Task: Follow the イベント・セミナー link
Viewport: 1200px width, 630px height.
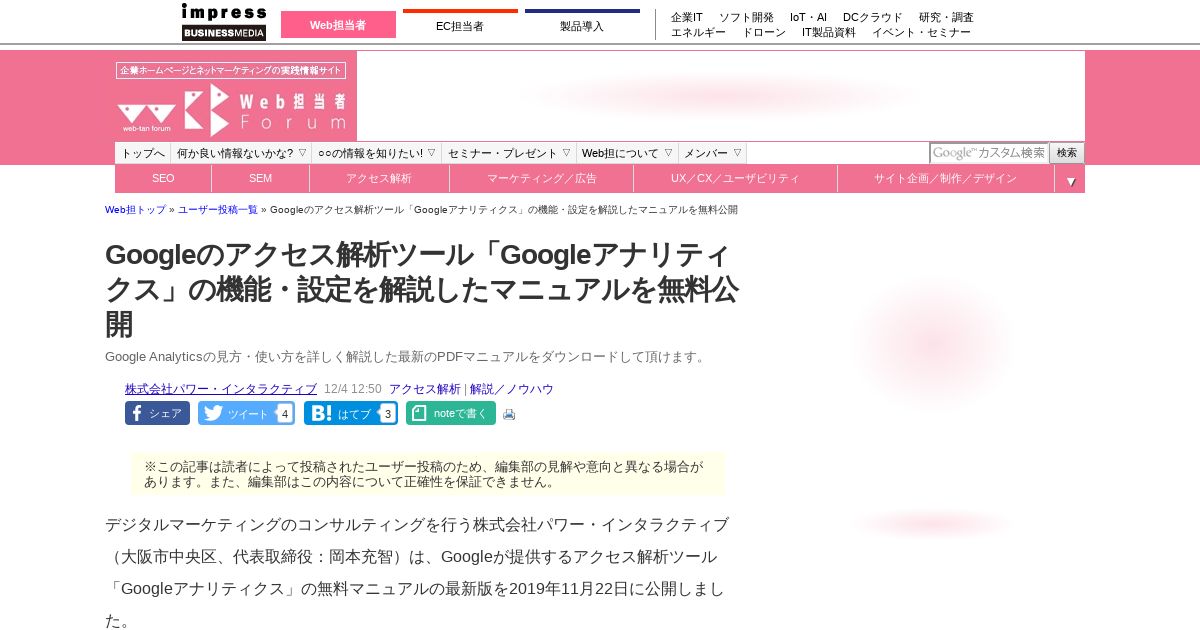Action: [x=921, y=32]
